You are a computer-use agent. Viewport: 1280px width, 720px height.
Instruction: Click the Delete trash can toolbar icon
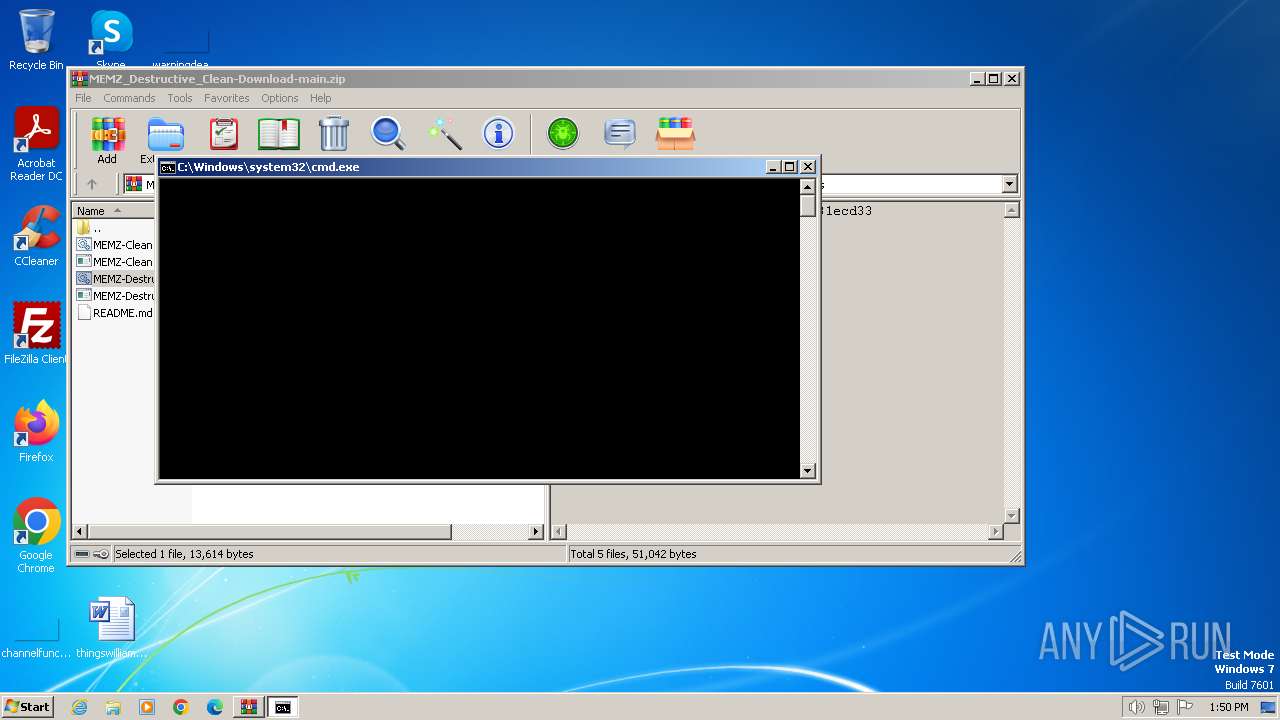click(x=333, y=133)
